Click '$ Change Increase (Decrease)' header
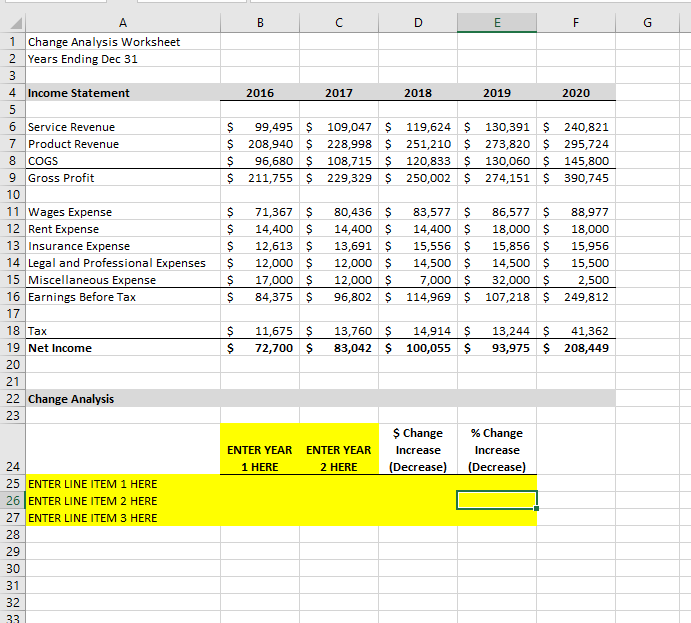This screenshot has width=691, height=623. point(418,449)
